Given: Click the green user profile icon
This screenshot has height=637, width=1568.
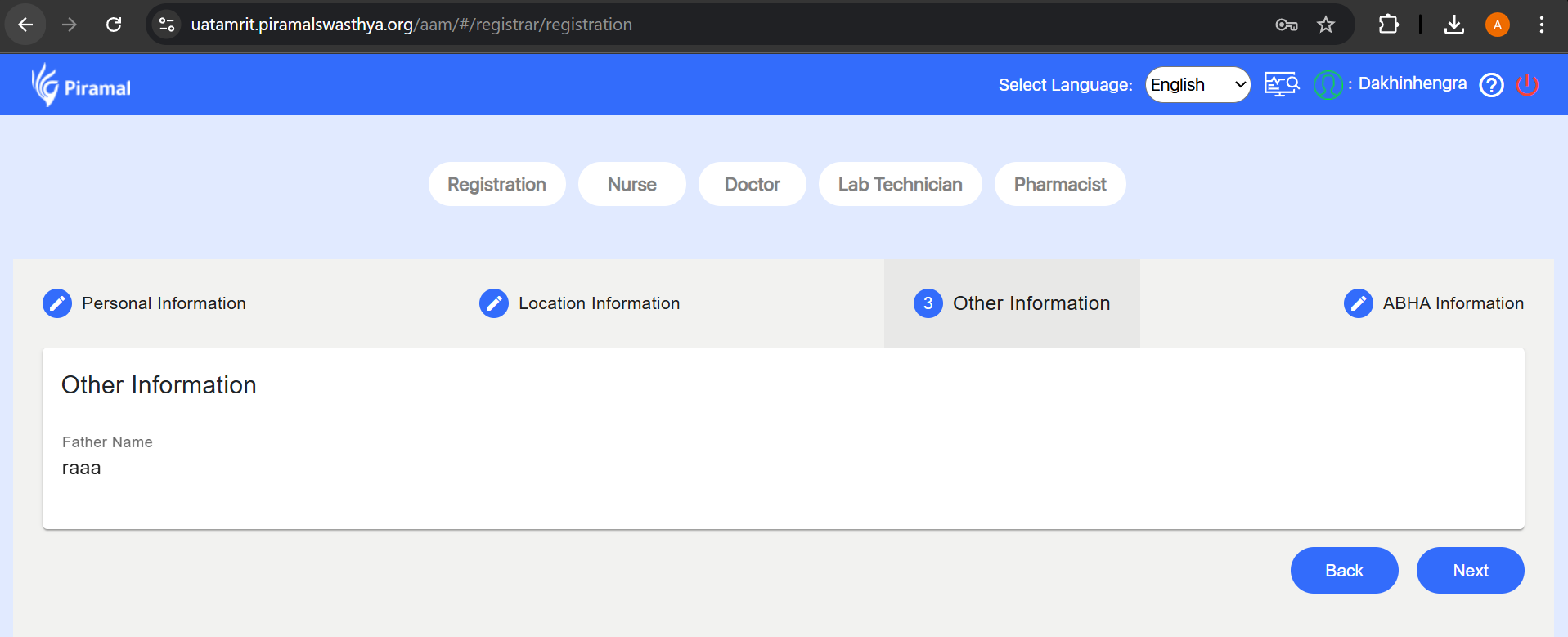Looking at the screenshot, I should 1327,85.
